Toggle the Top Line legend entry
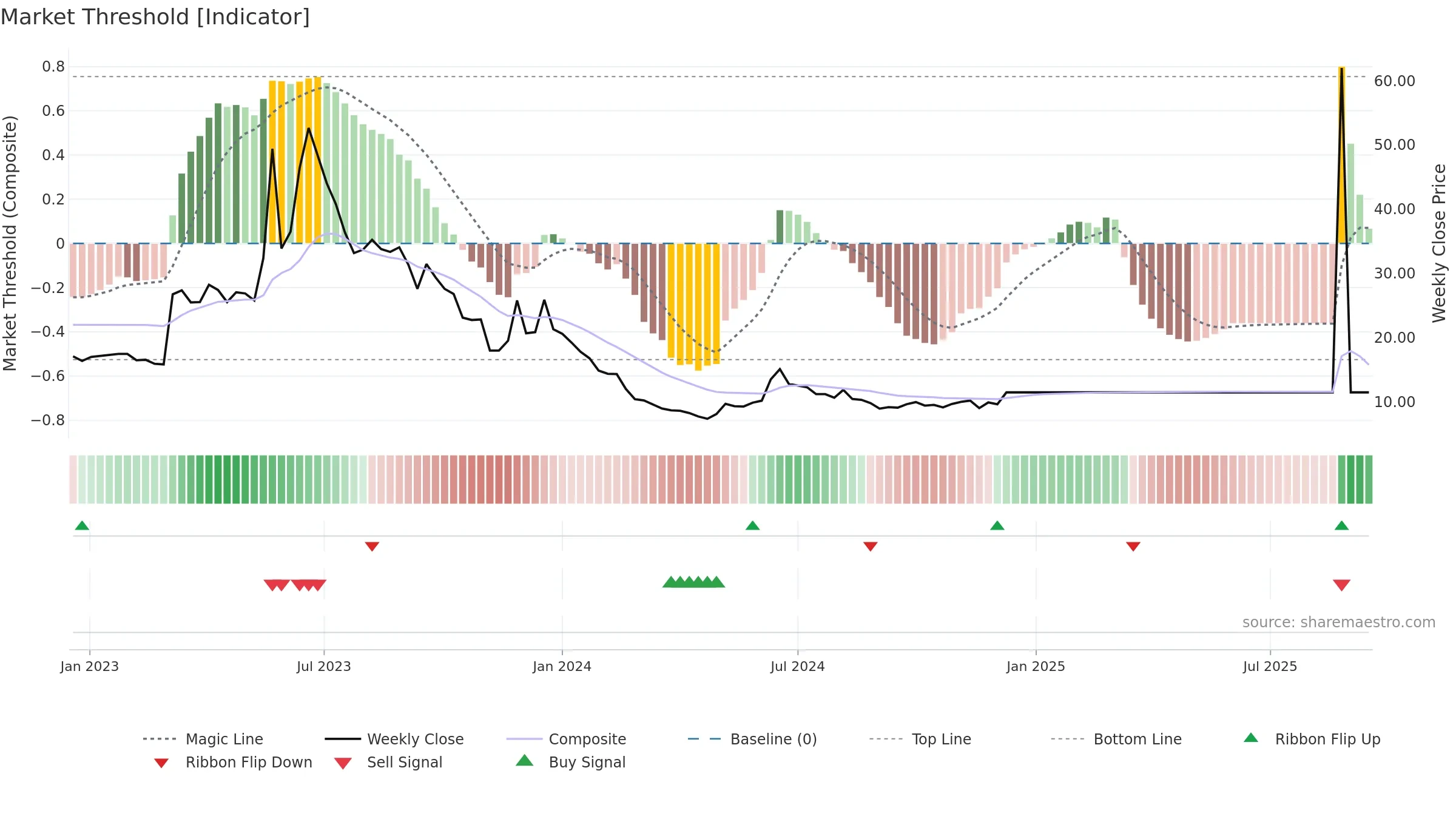Screen dimensions: 1456x819 click(x=920, y=739)
